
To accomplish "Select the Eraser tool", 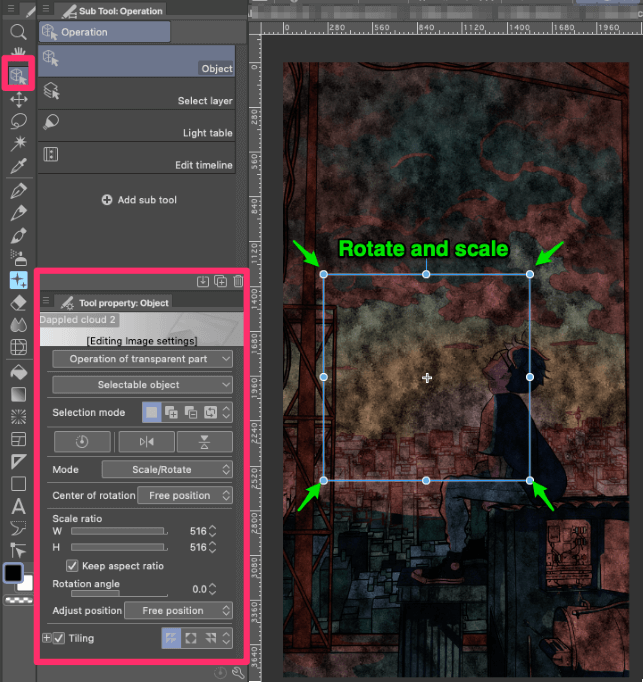I will (x=19, y=303).
